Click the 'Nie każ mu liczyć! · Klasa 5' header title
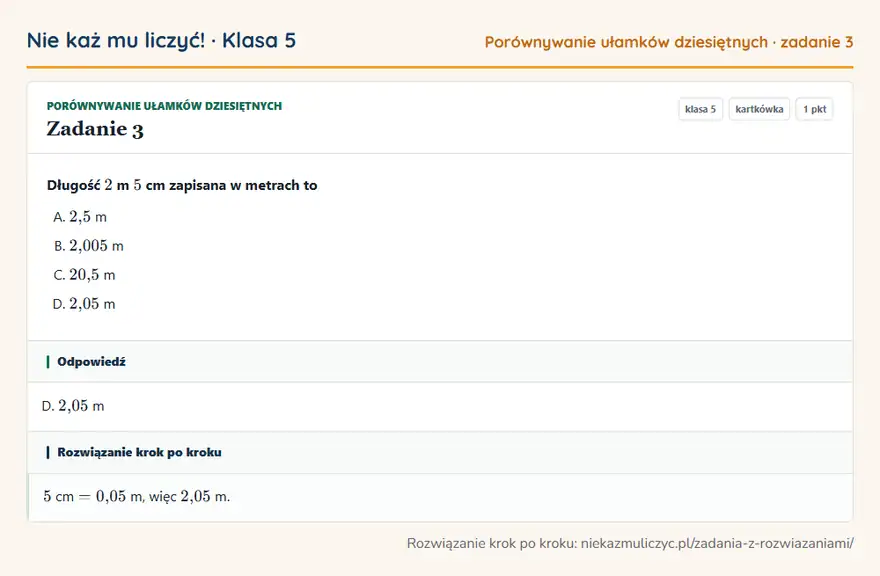 pyautogui.click(x=161, y=41)
